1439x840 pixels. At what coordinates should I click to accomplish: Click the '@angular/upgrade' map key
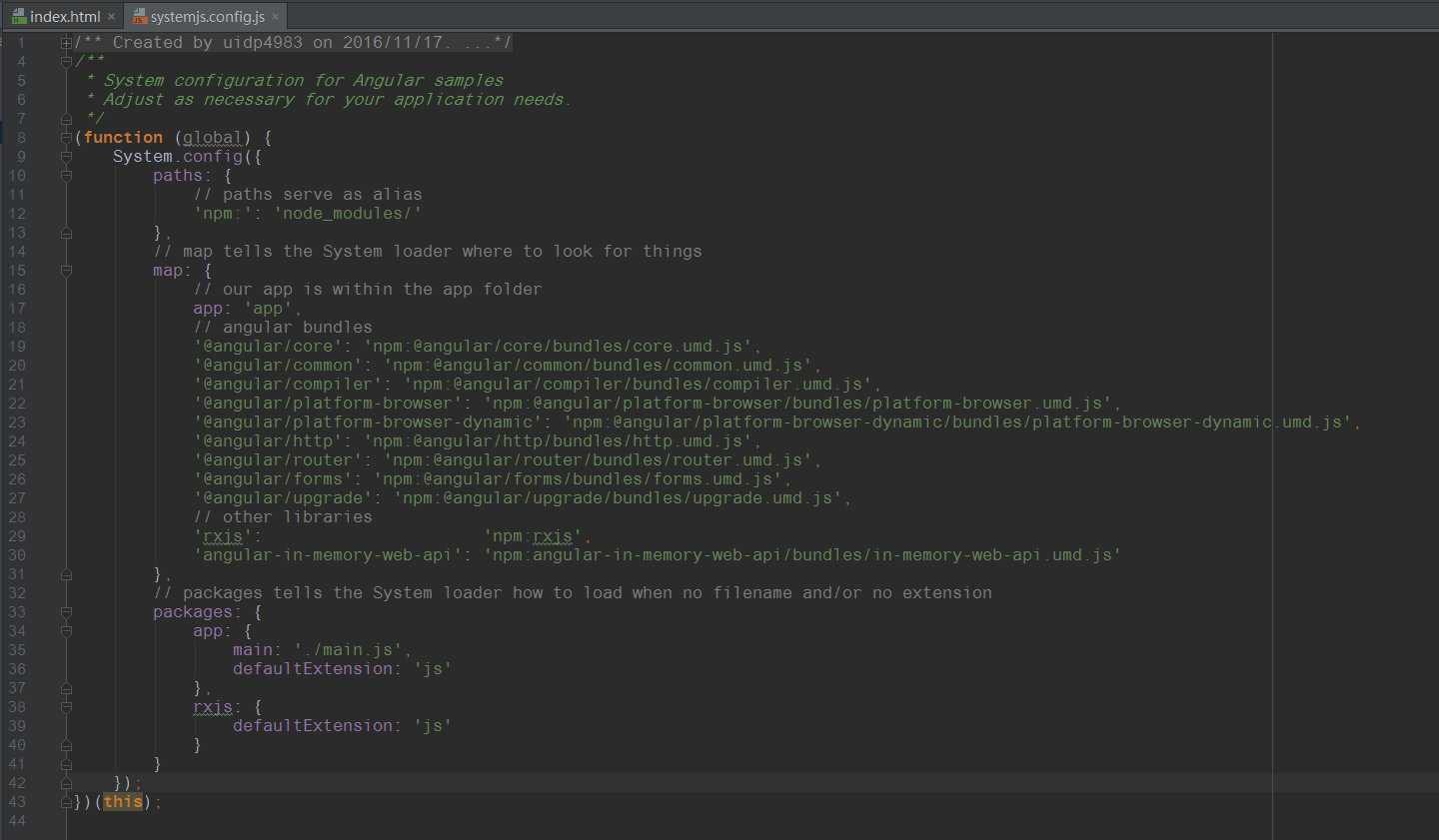(x=283, y=498)
